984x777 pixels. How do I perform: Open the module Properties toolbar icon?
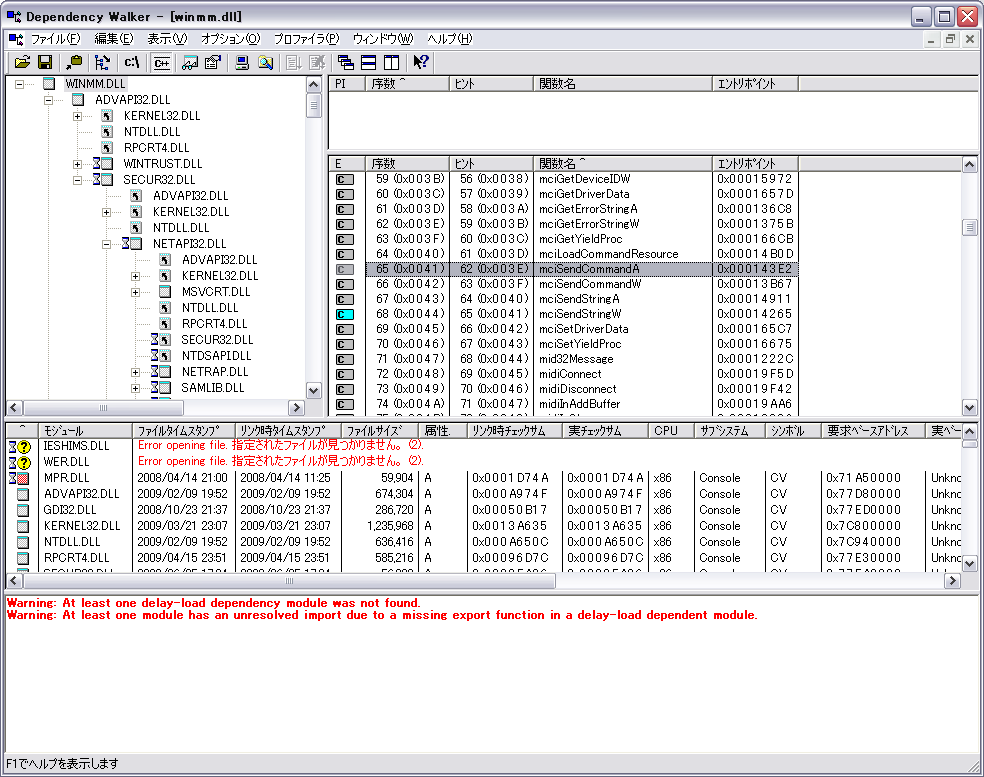213,62
